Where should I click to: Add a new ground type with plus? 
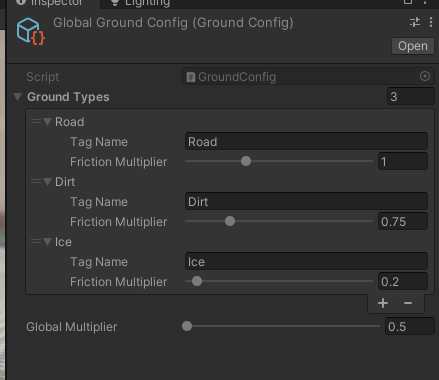[x=383, y=303]
